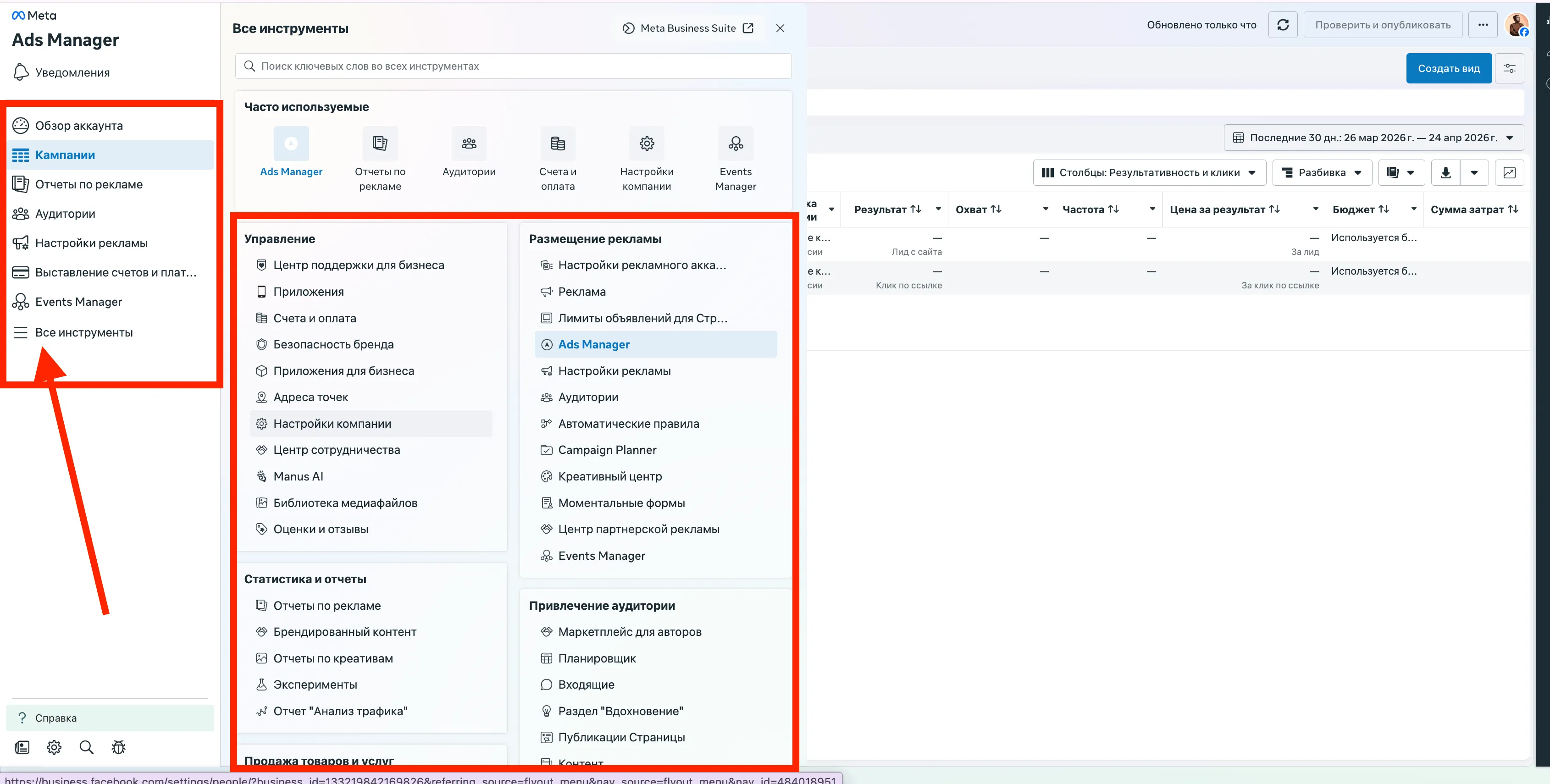Open 'Планировщик' under Привлечение аудитории
Image resolution: width=1550 pixels, height=784 pixels.
(655, 658)
